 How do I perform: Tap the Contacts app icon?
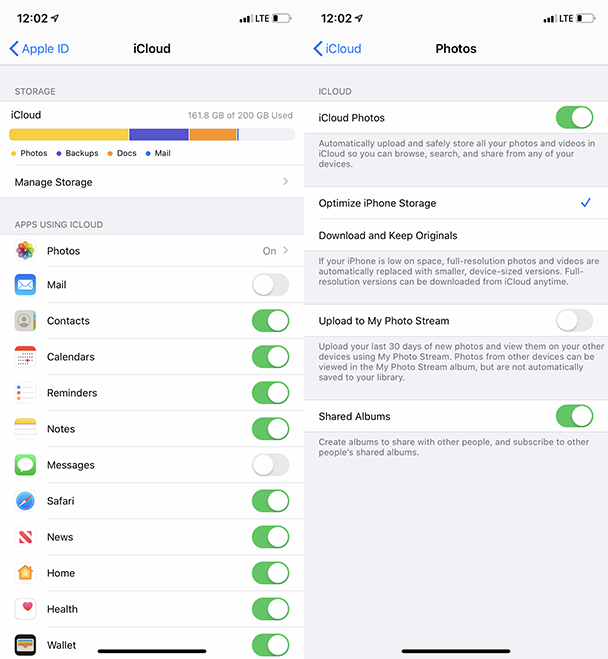[25, 321]
